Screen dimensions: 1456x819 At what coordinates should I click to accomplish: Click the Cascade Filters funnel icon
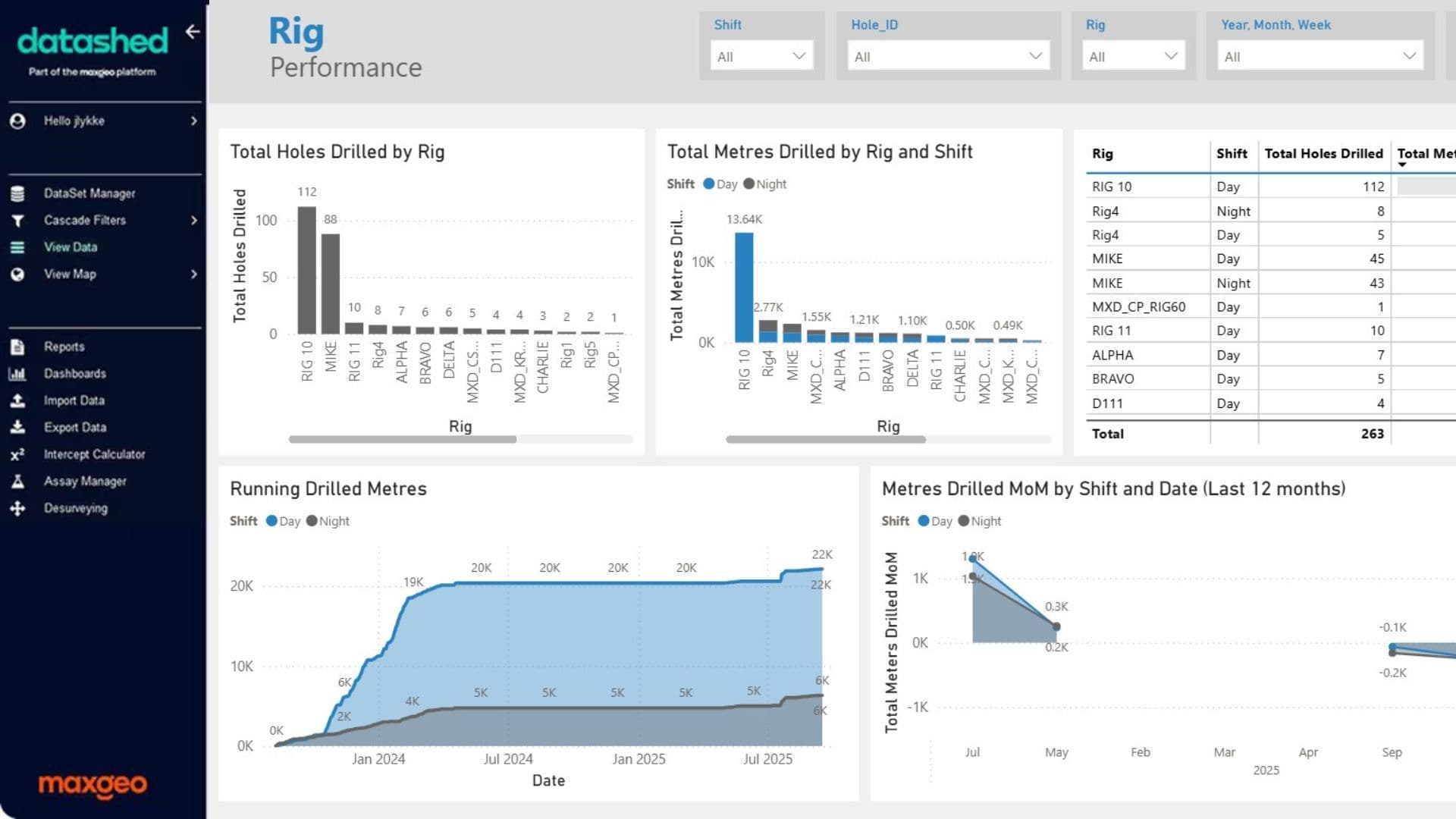pyautogui.click(x=18, y=221)
